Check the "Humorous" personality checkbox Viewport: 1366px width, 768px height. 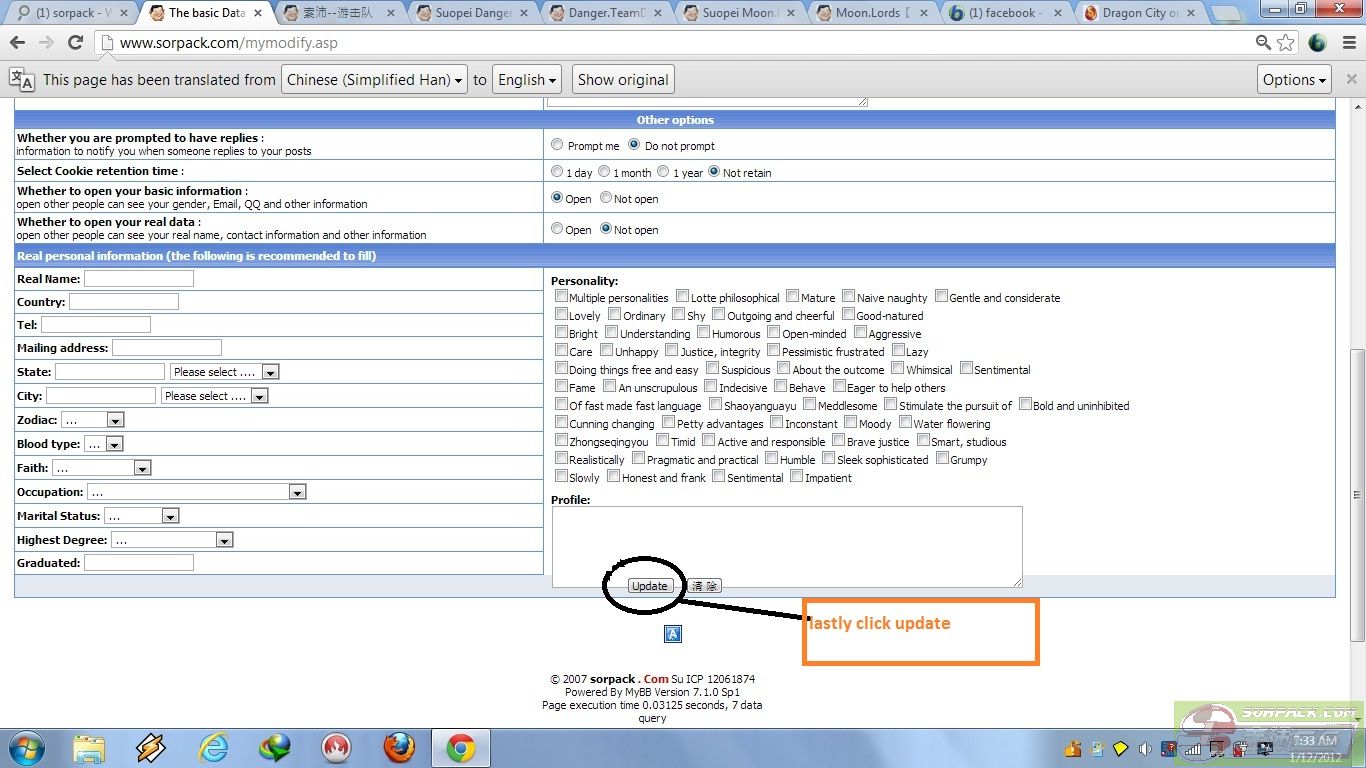704,333
